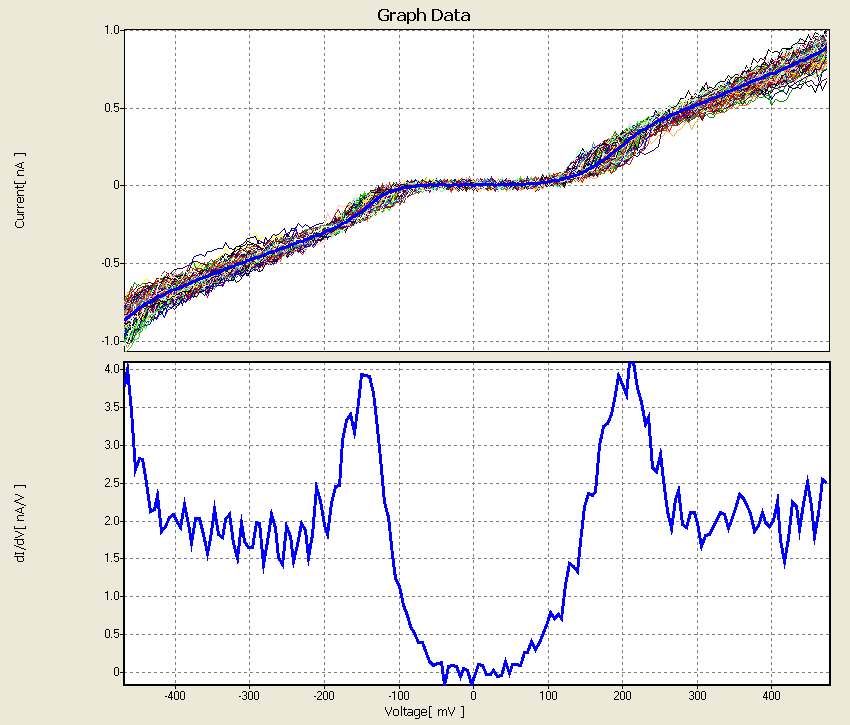The height and width of the screenshot is (725, 850).
Task: Click the -0.5 tick on current axis
Action: click(108, 263)
